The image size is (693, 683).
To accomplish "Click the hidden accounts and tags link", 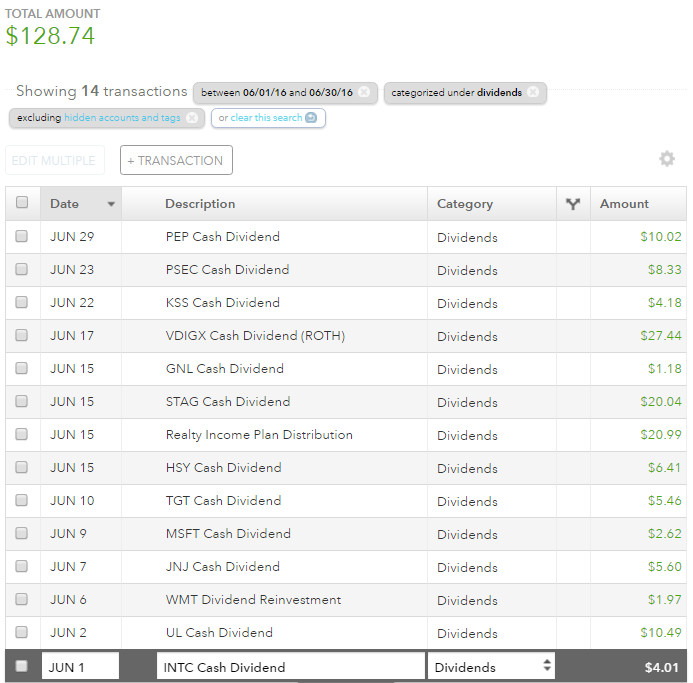I will click(x=122, y=118).
